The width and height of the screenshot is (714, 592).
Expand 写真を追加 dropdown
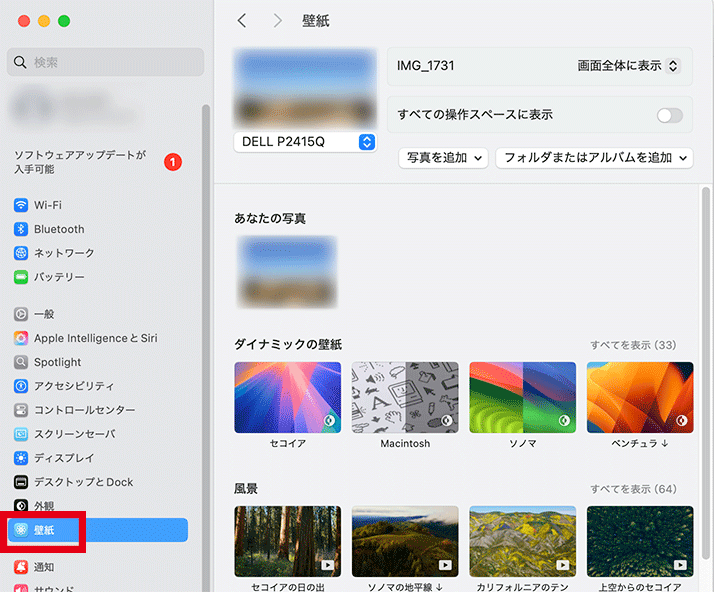tap(443, 158)
